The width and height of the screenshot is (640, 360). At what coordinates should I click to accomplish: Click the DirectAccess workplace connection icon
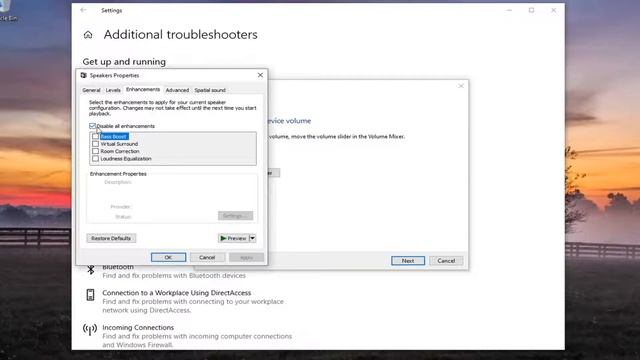(x=90, y=295)
